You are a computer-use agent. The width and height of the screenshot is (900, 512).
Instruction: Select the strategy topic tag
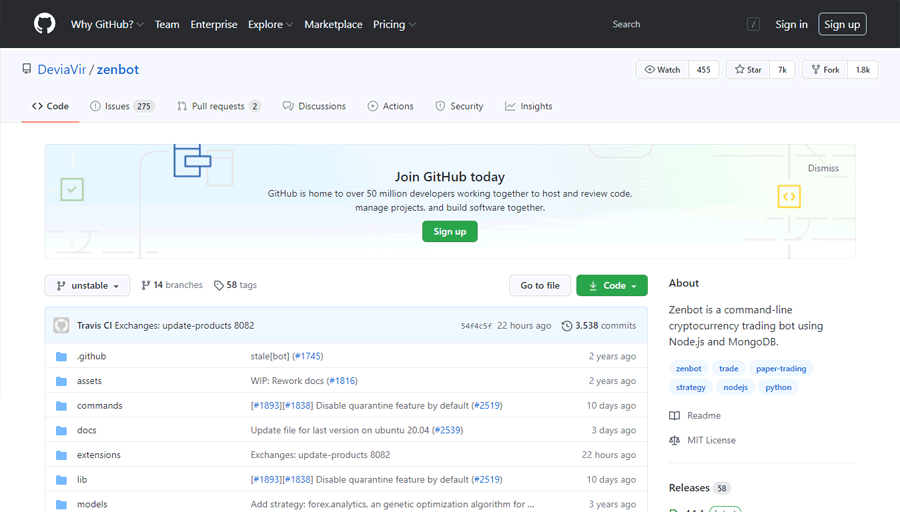point(690,387)
